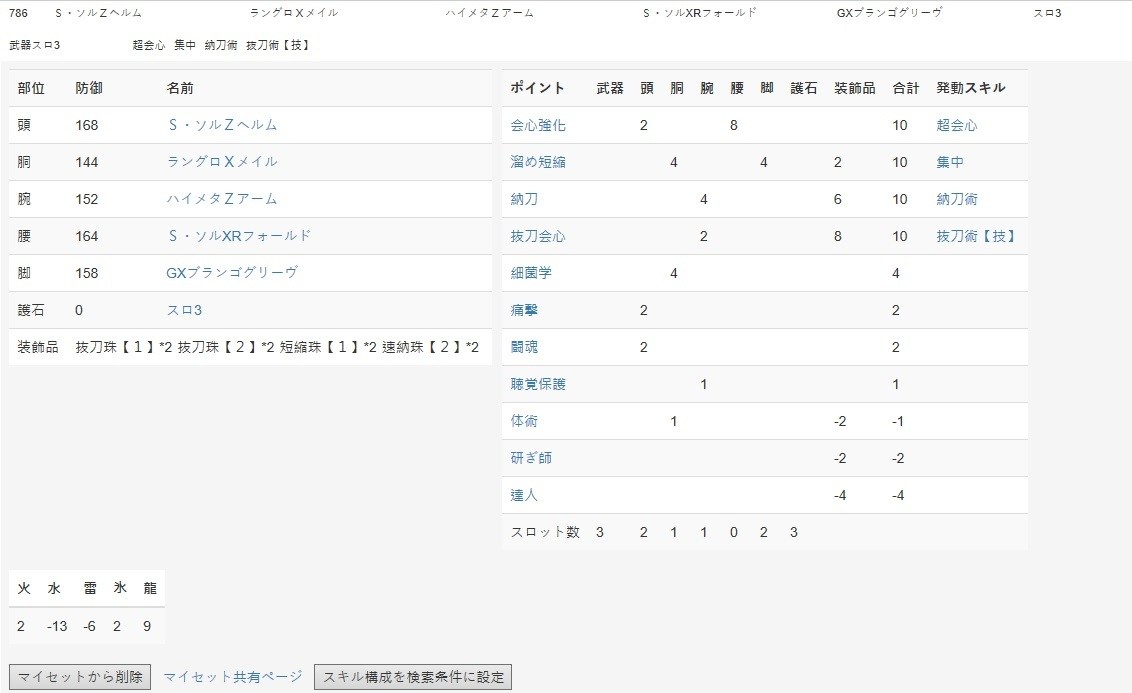1132x693 pixels.
Task: Click the 合計 column header
Action: [906, 88]
